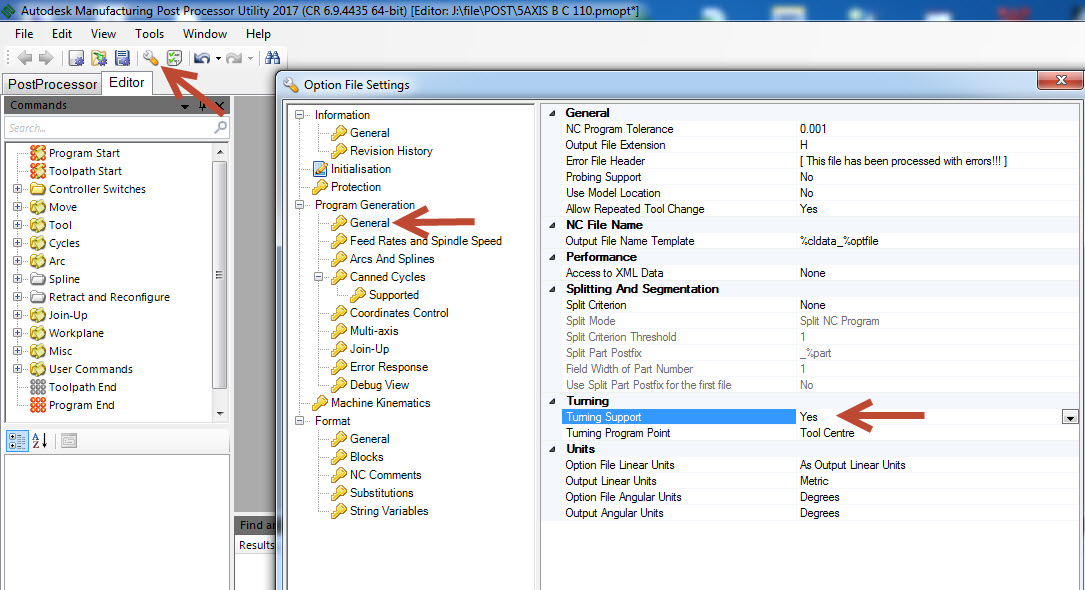
Task: Select General under Program Generation
Action: tap(370, 223)
